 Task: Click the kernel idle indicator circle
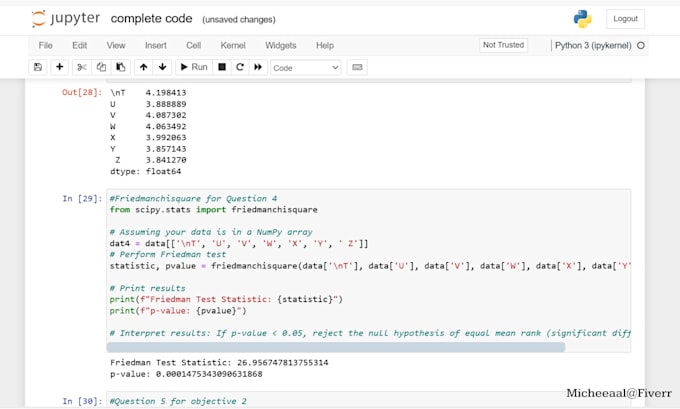coord(641,46)
